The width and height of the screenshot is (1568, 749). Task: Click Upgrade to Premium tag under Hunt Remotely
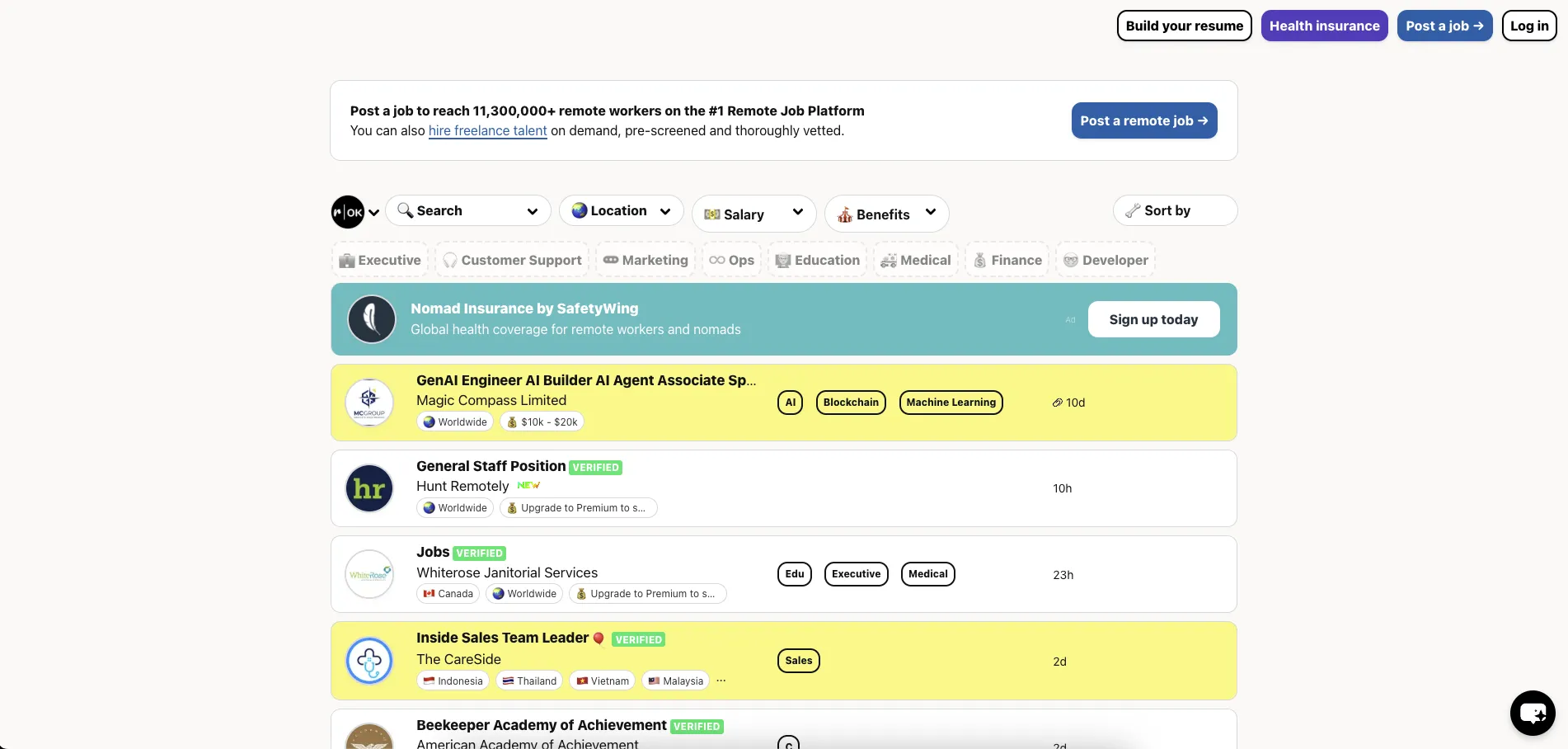[579, 508]
